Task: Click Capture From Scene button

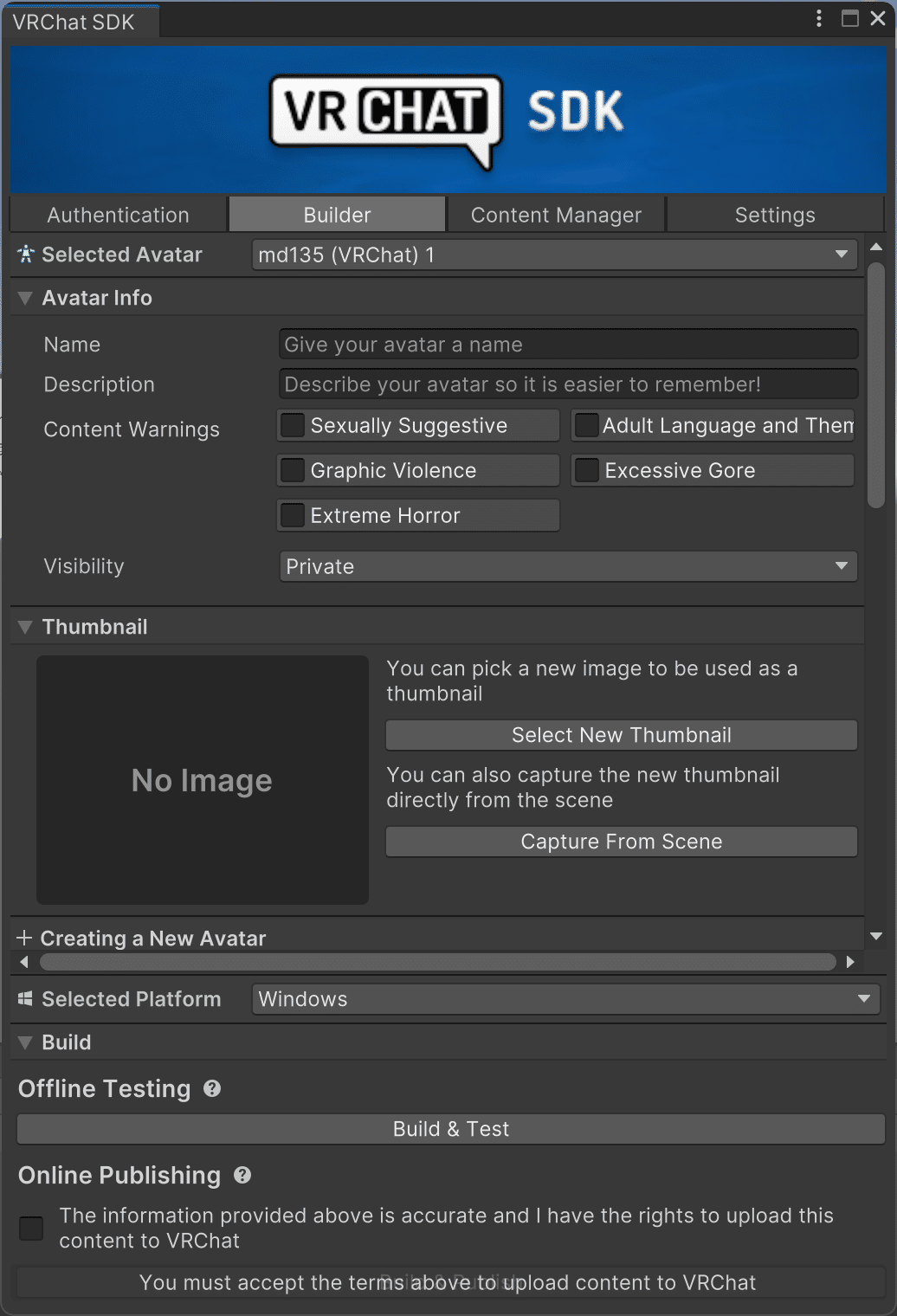Action: 622,842
